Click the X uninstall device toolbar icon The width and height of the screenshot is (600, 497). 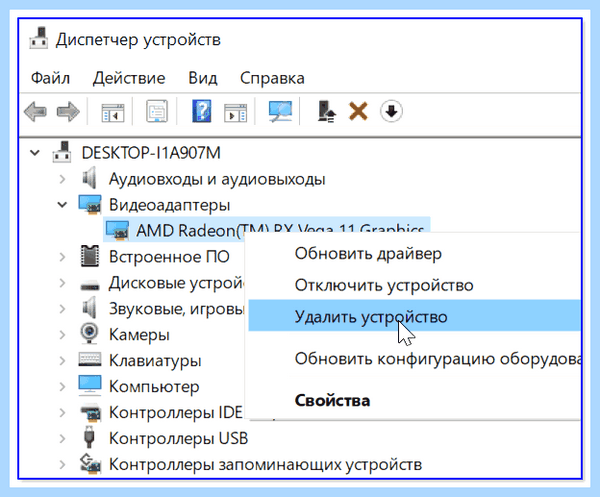358,111
